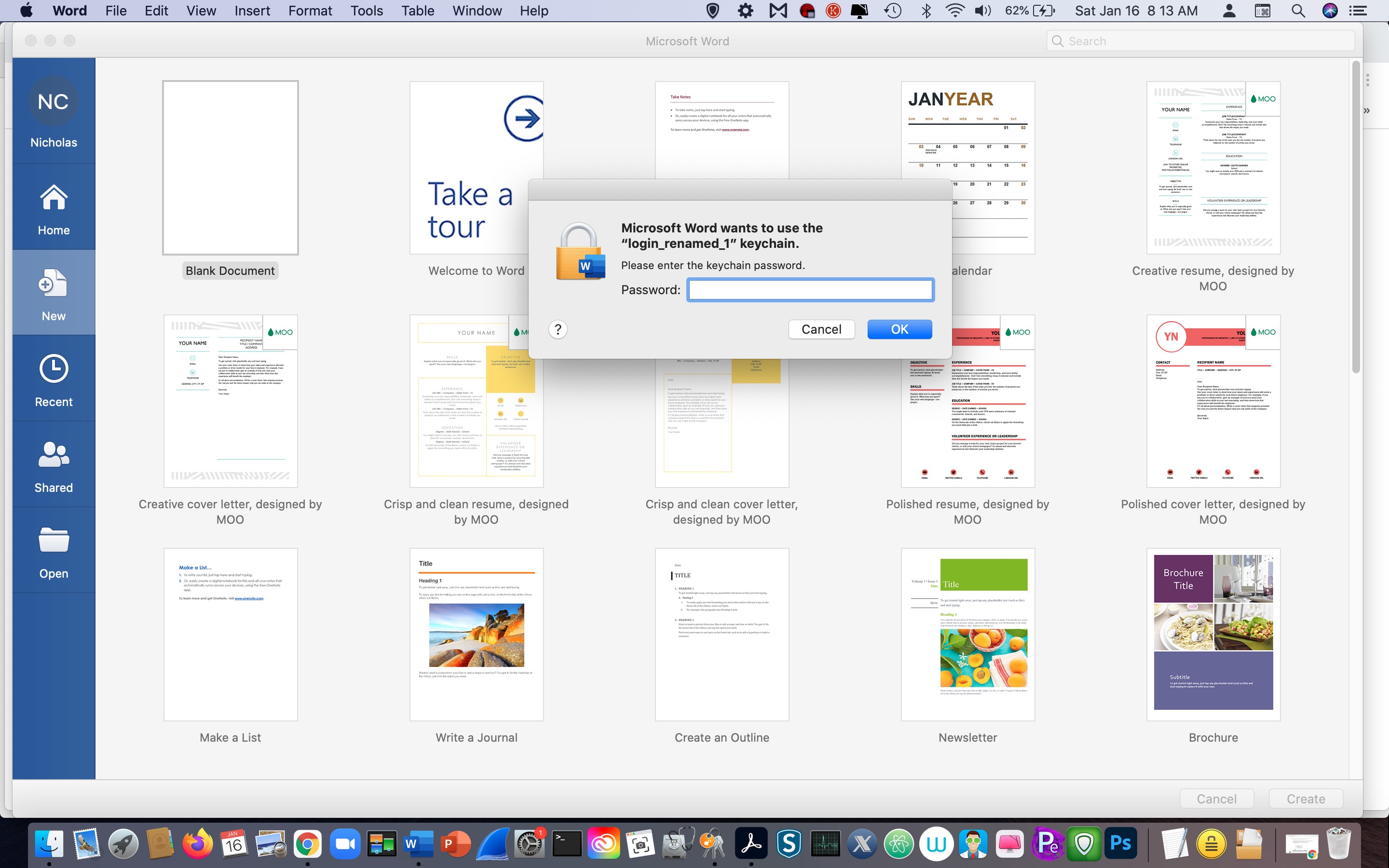
Task: Open the Format menu
Action: point(310,10)
